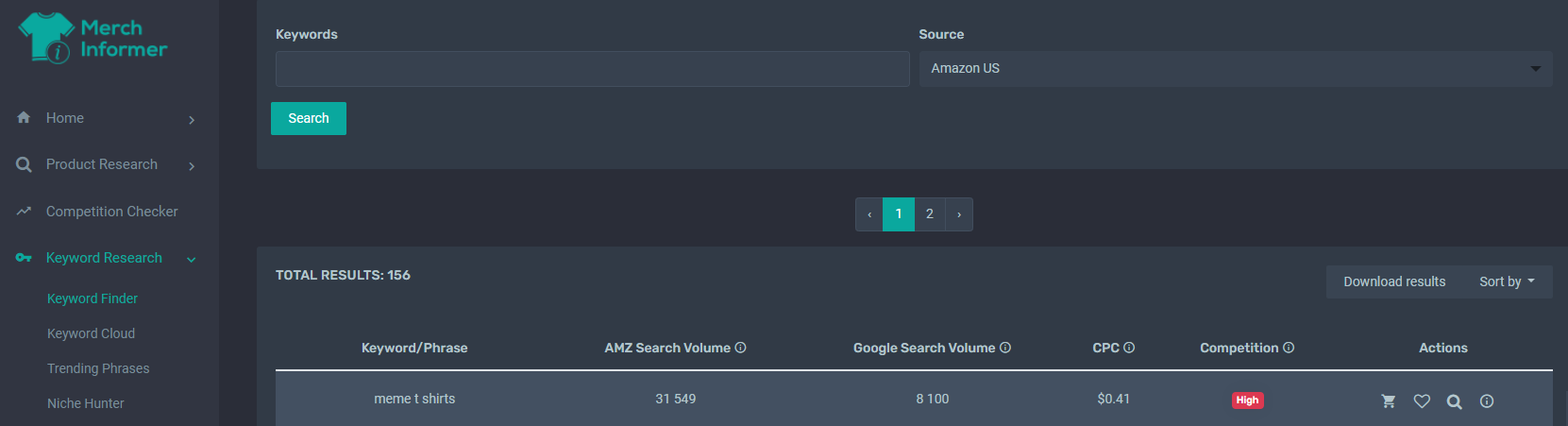Click the Competition column info icon
Image resolution: width=1568 pixels, height=426 pixels.
click(x=1289, y=348)
